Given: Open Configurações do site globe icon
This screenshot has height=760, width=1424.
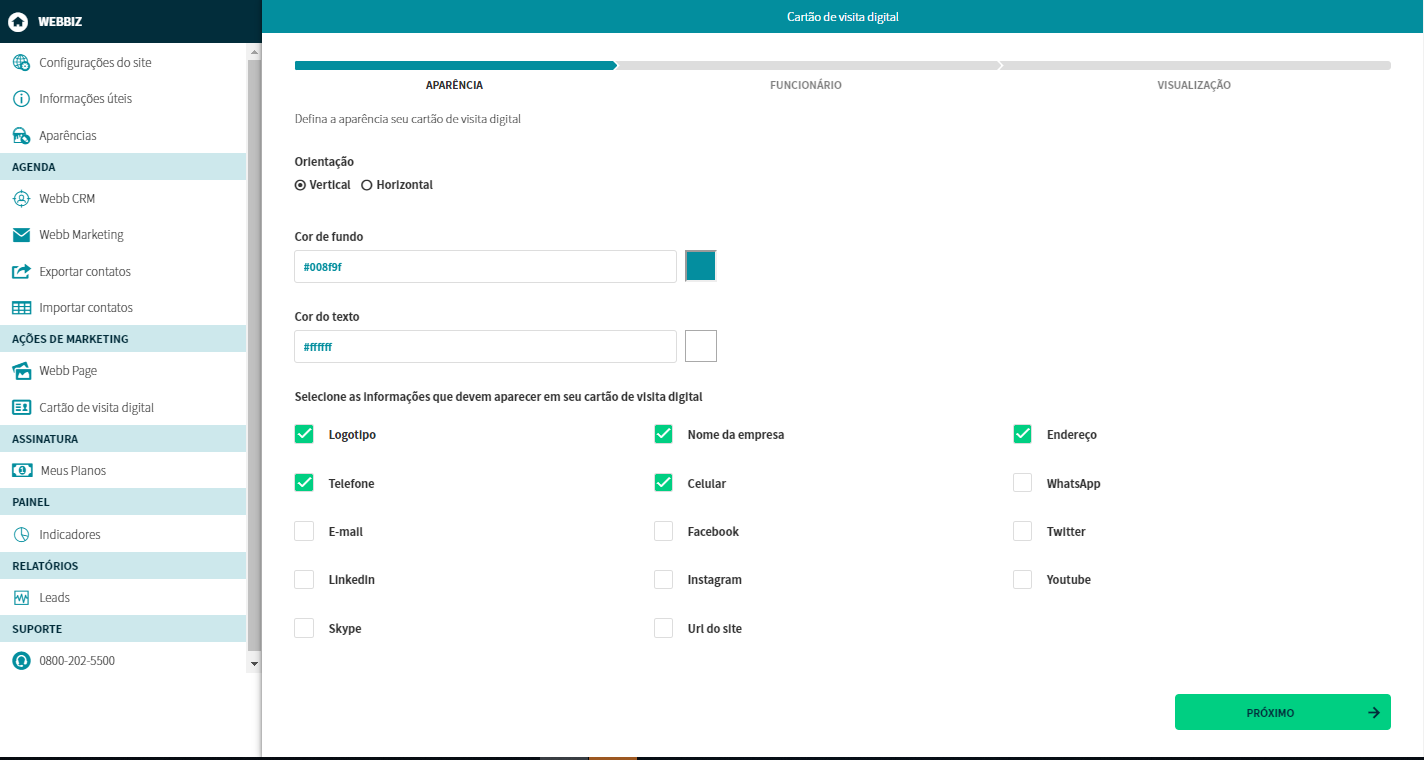Looking at the screenshot, I should (x=21, y=63).
